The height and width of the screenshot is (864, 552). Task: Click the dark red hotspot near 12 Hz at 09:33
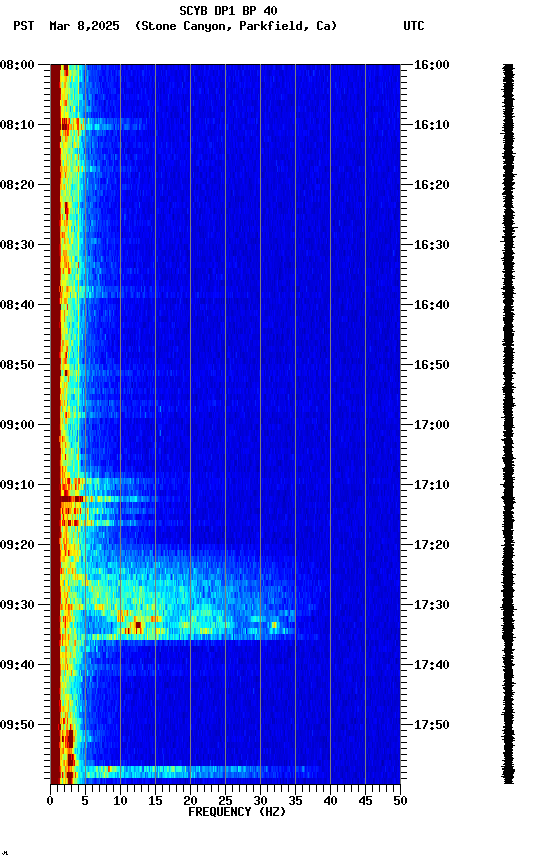[138, 627]
